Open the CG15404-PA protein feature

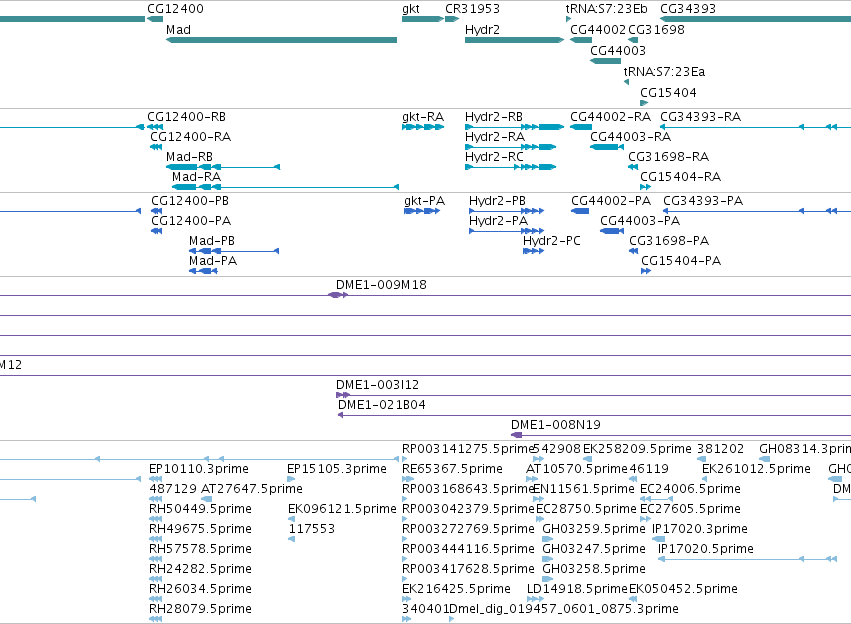coord(646,271)
